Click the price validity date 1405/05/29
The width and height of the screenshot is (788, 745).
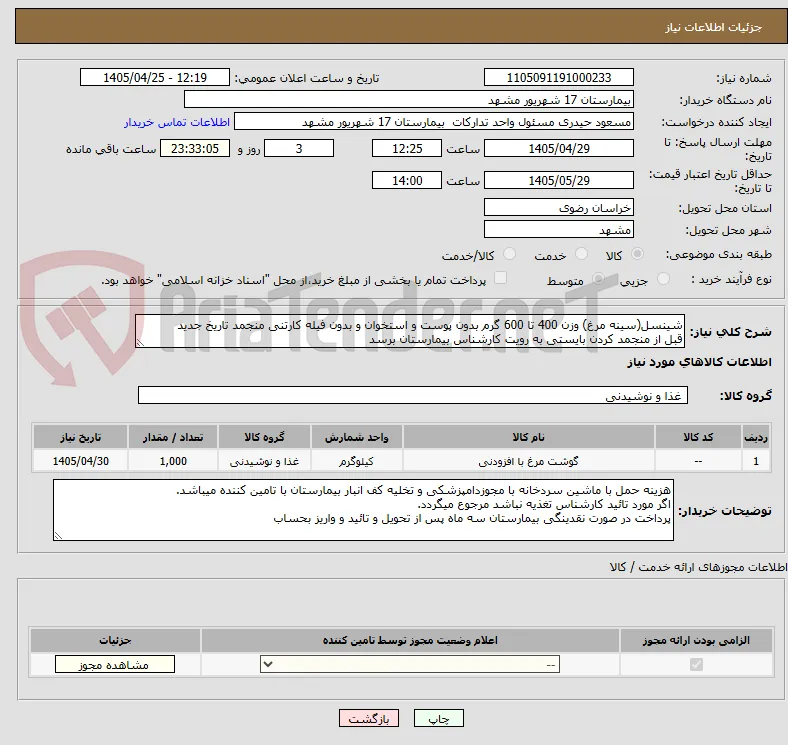(558, 180)
